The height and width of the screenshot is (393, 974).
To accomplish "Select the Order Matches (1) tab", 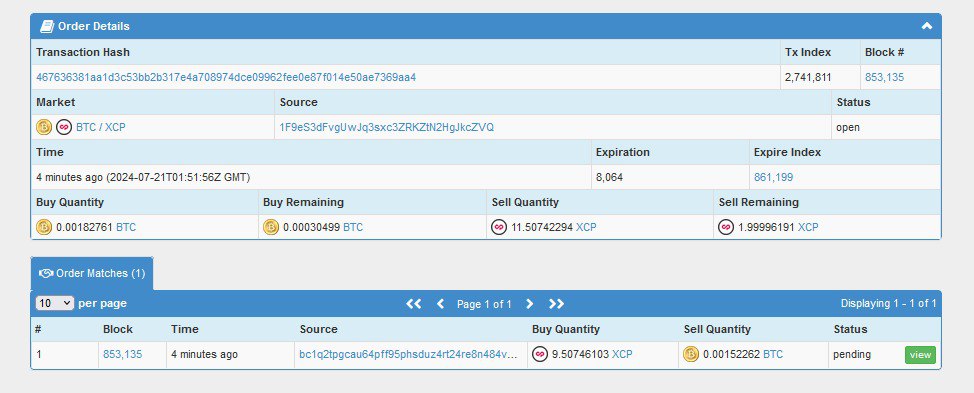I will point(92,273).
